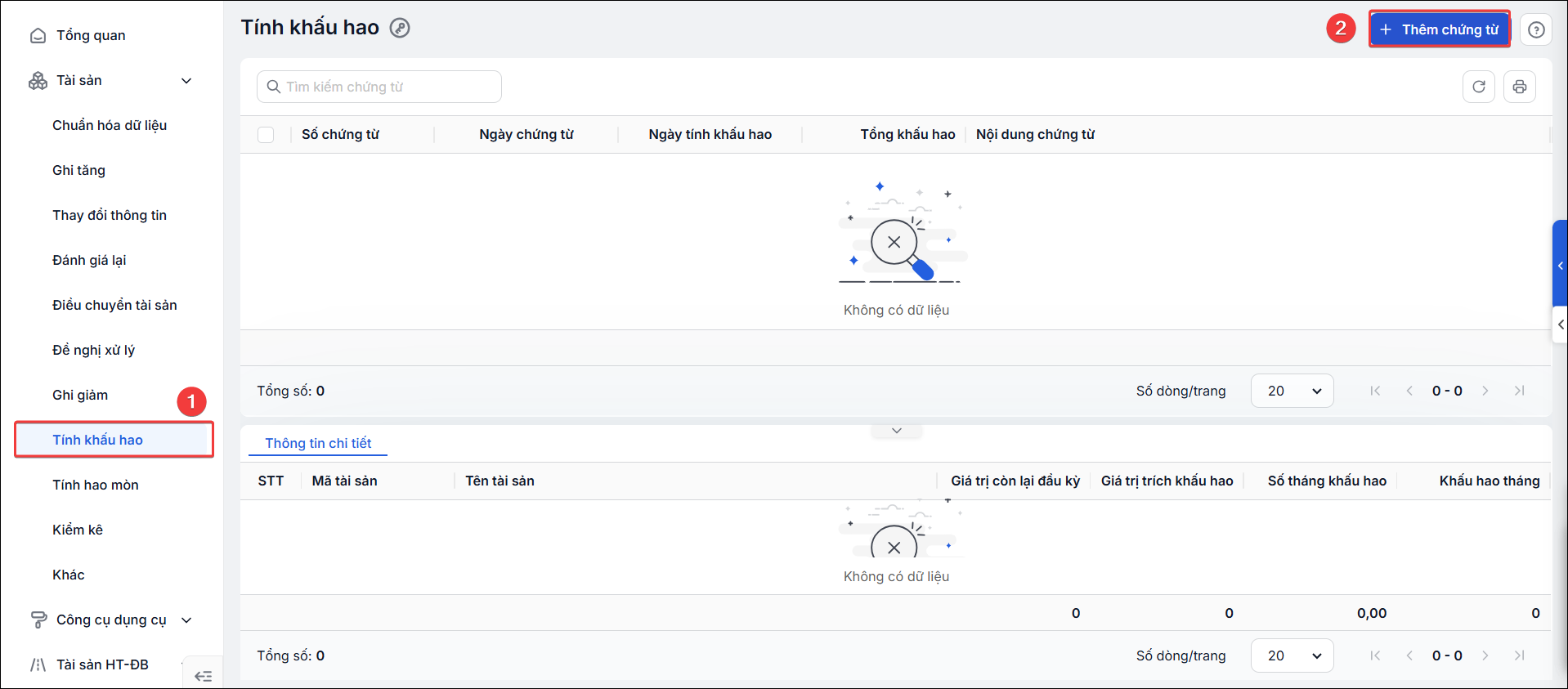Image resolution: width=1568 pixels, height=689 pixels.
Task: Collapse the detail panel with the chevron handle
Action: pyautogui.click(x=897, y=431)
